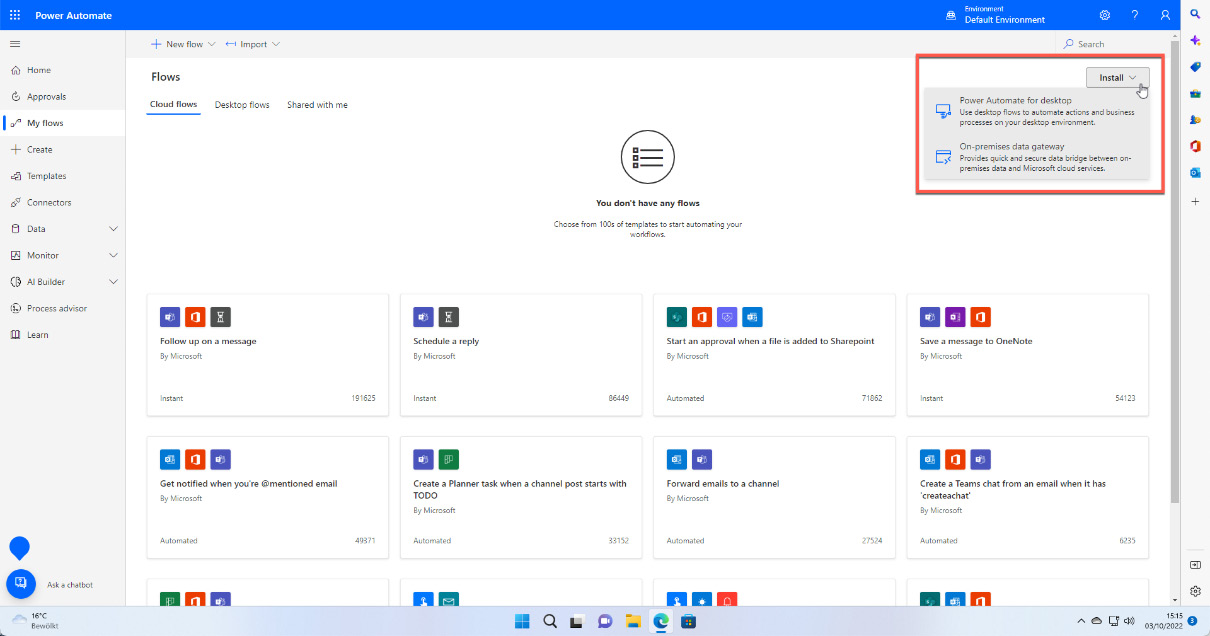1210x636 pixels.
Task: Open Microsoft Store from the taskbar
Action: (688, 621)
